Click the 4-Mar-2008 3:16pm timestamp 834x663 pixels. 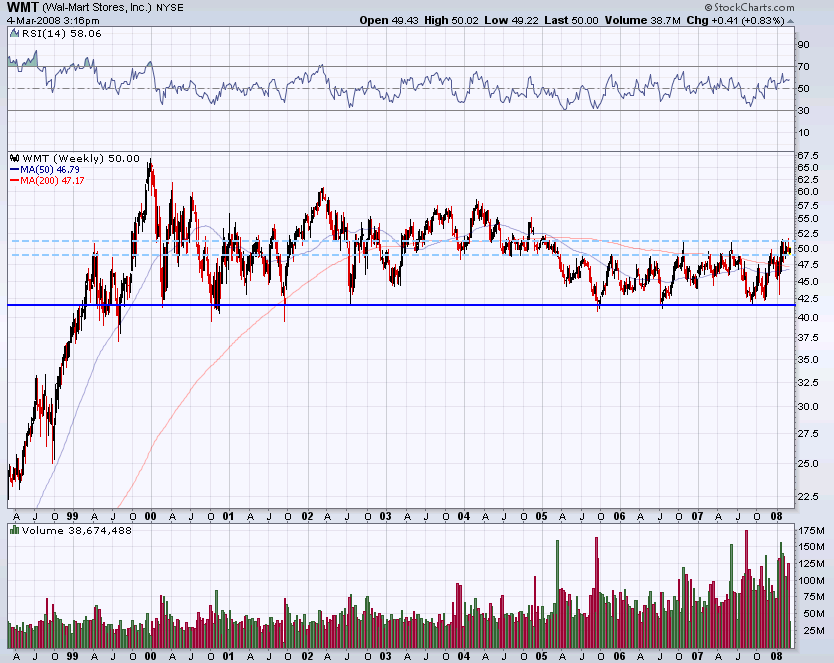(53, 21)
